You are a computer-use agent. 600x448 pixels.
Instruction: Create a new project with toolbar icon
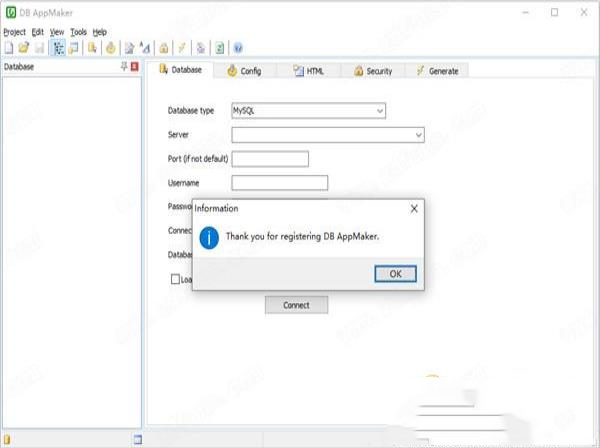click(9, 48)
